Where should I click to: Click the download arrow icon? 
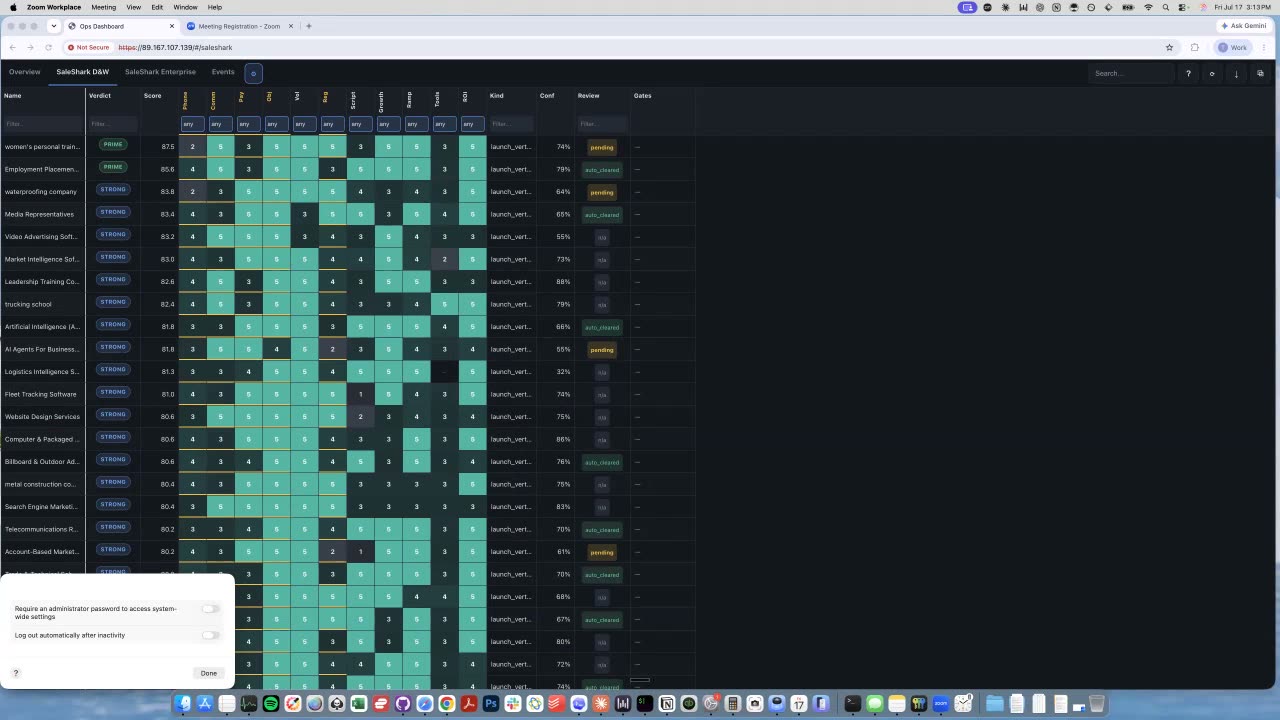(x=1236, y=73)
